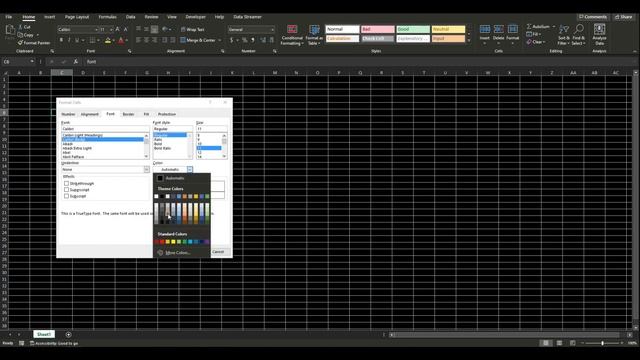Click the Percent Style icon
The height and width of the screenshot is (360, 640).
pos(244,40)
